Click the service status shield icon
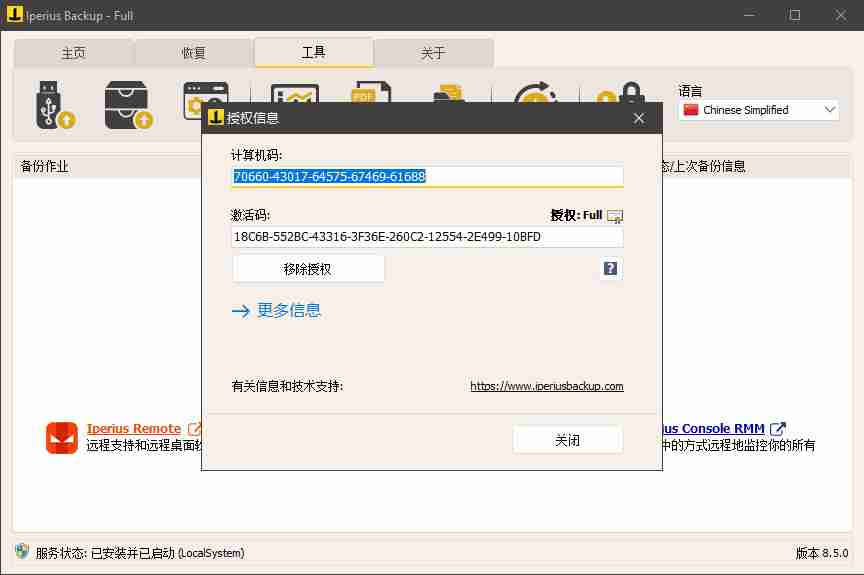The image size is (864, 575). [x=22, y=551]
